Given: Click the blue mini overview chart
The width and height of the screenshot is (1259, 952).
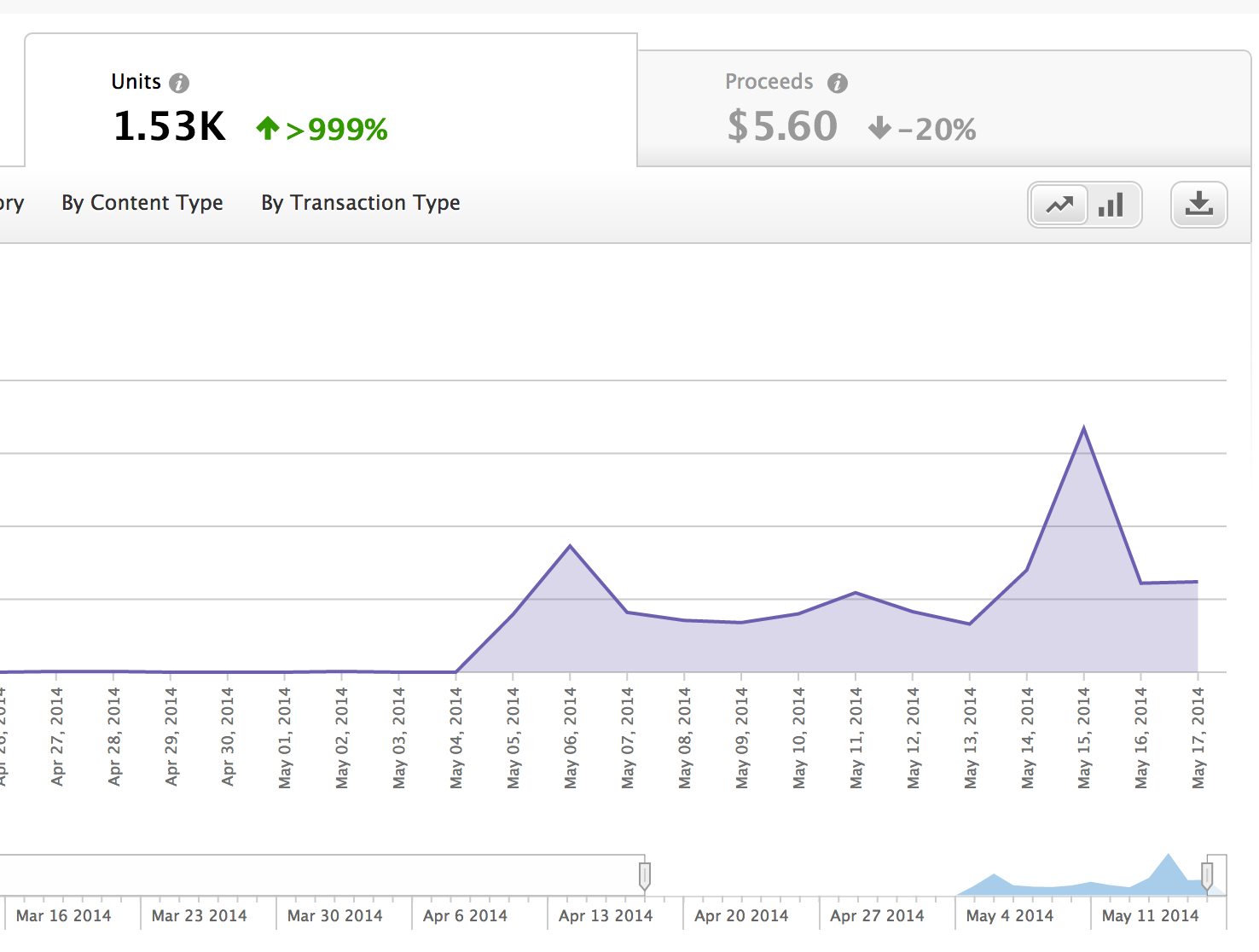Looking at the screenshot, I should tap(1092, 883).
